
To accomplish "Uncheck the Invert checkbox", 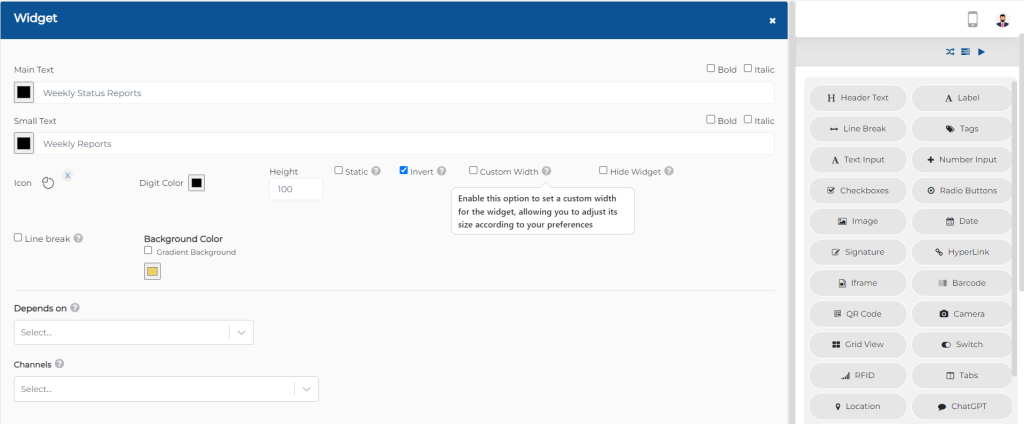I will click(x=404, y=171).
